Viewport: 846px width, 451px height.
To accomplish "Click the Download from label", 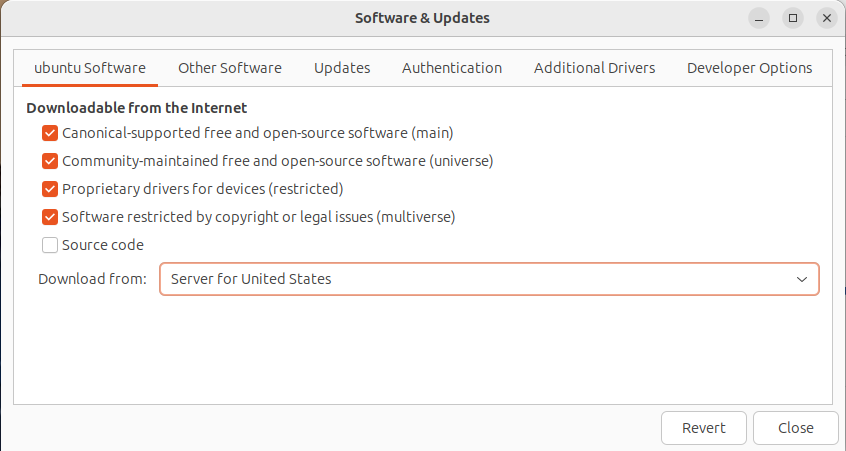I will coord(92,279).
